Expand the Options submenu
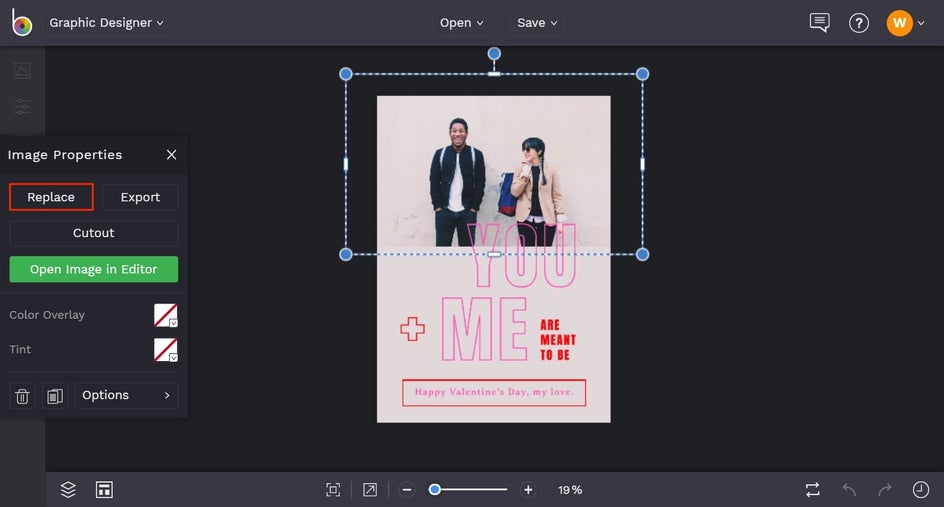Screen dimensions: 944x507 (x=126, y=396)
